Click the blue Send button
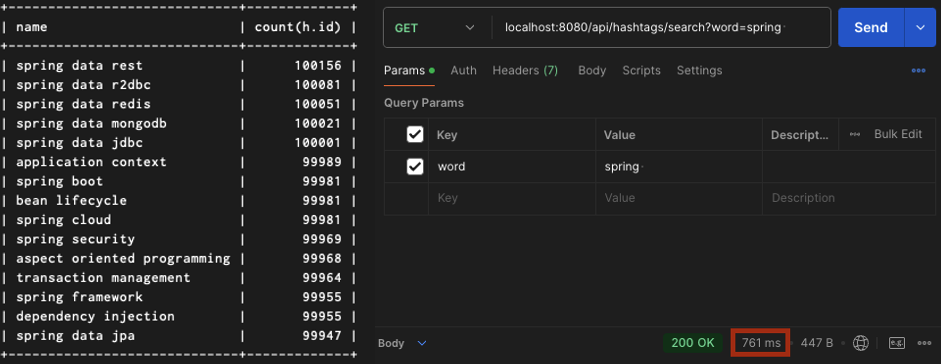The width and height of the screenshot is (941, 364). click(871, 28)
